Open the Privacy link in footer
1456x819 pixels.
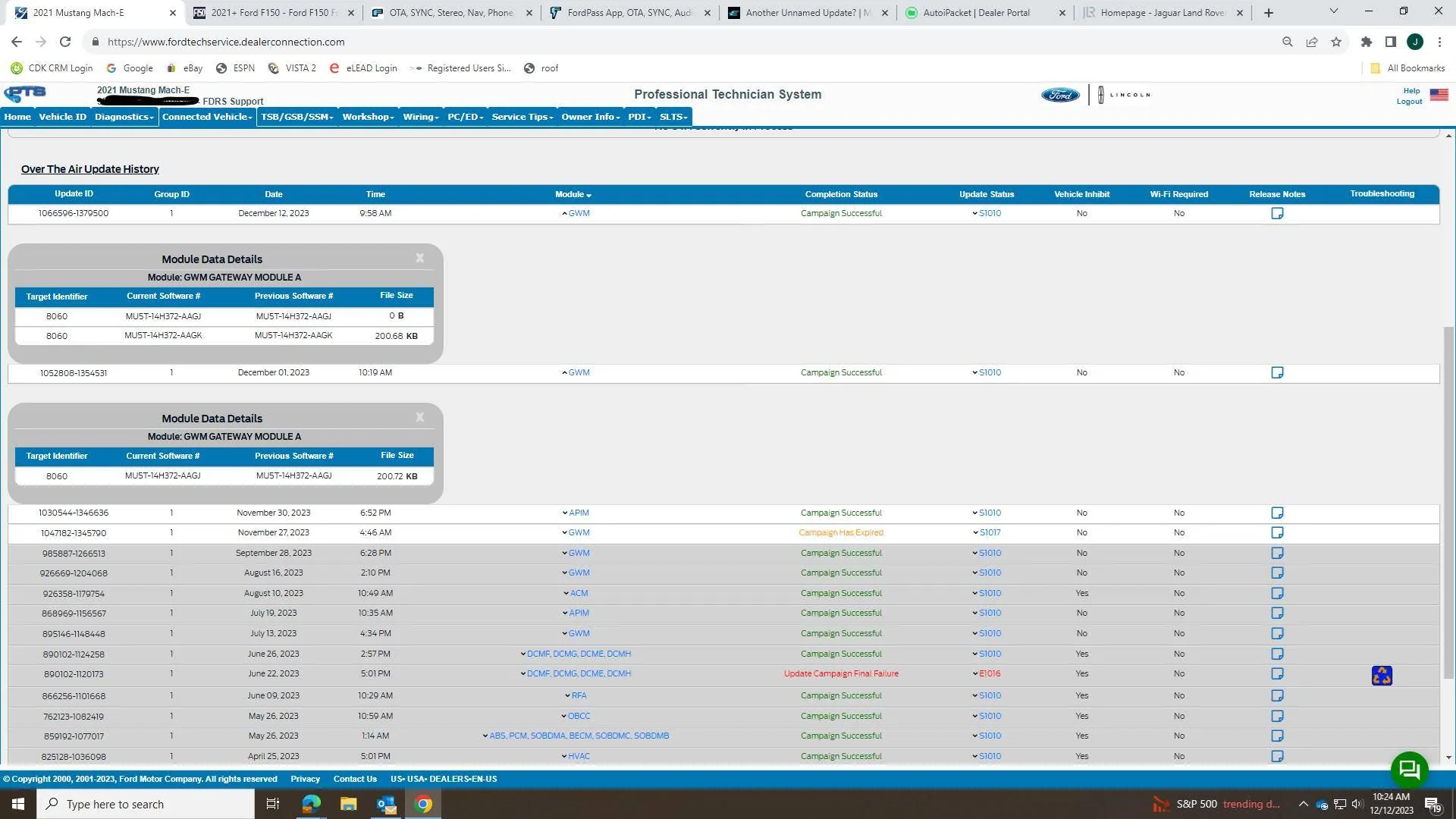305,779
